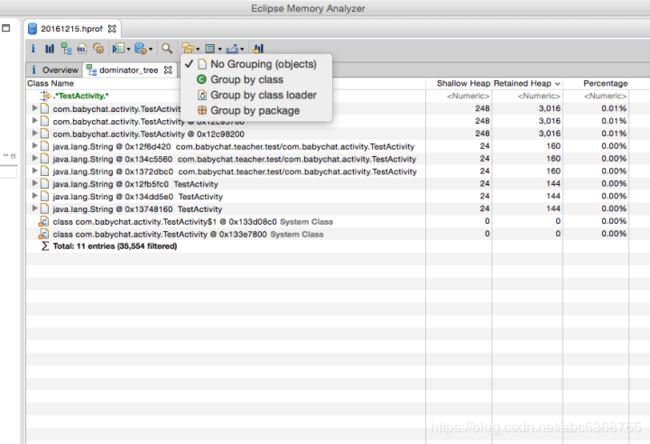Close the dominator_tree tab
650x444 pixels.
tap(168, 70)
